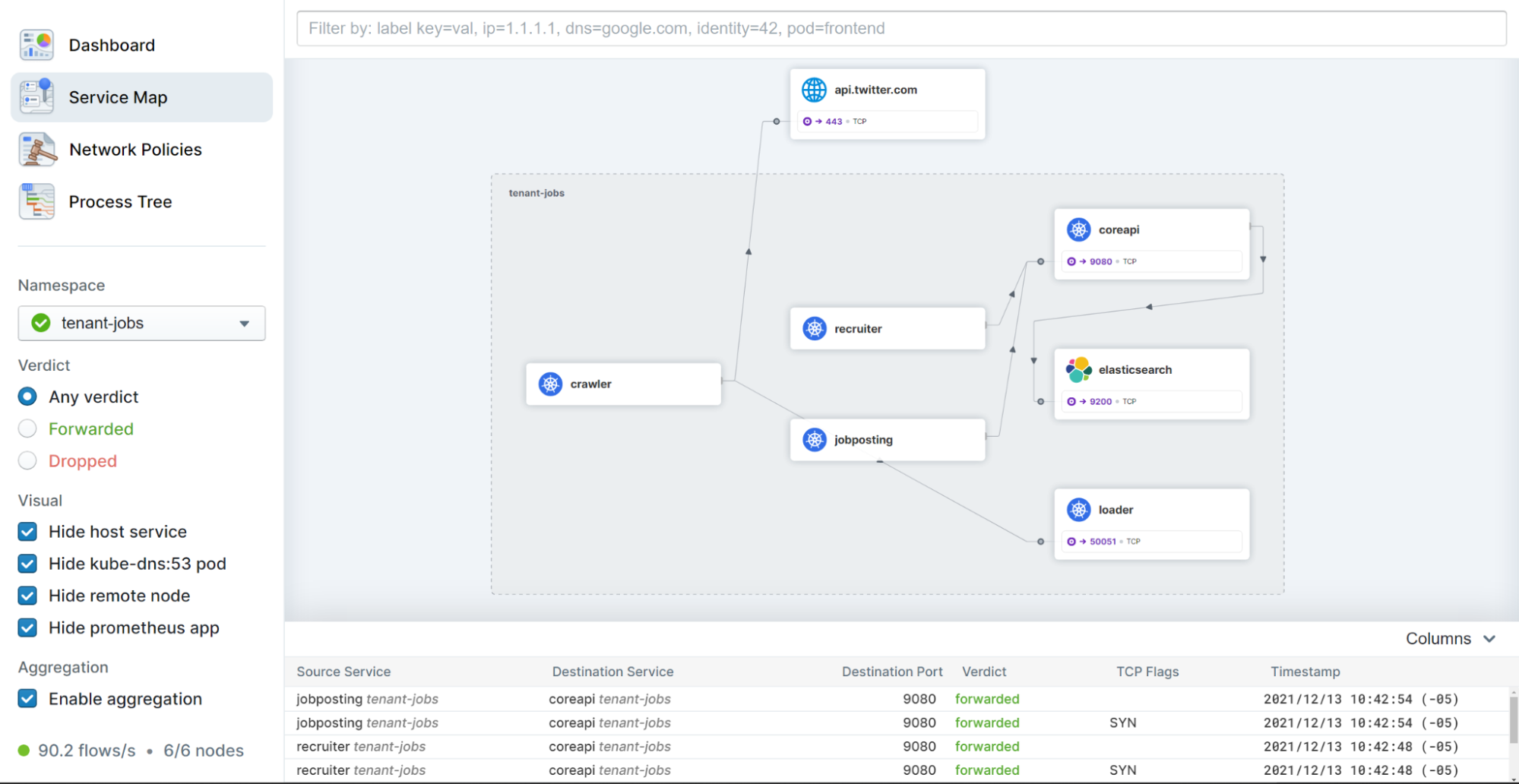Click the Network Policies gavel icon

point(37,150)
